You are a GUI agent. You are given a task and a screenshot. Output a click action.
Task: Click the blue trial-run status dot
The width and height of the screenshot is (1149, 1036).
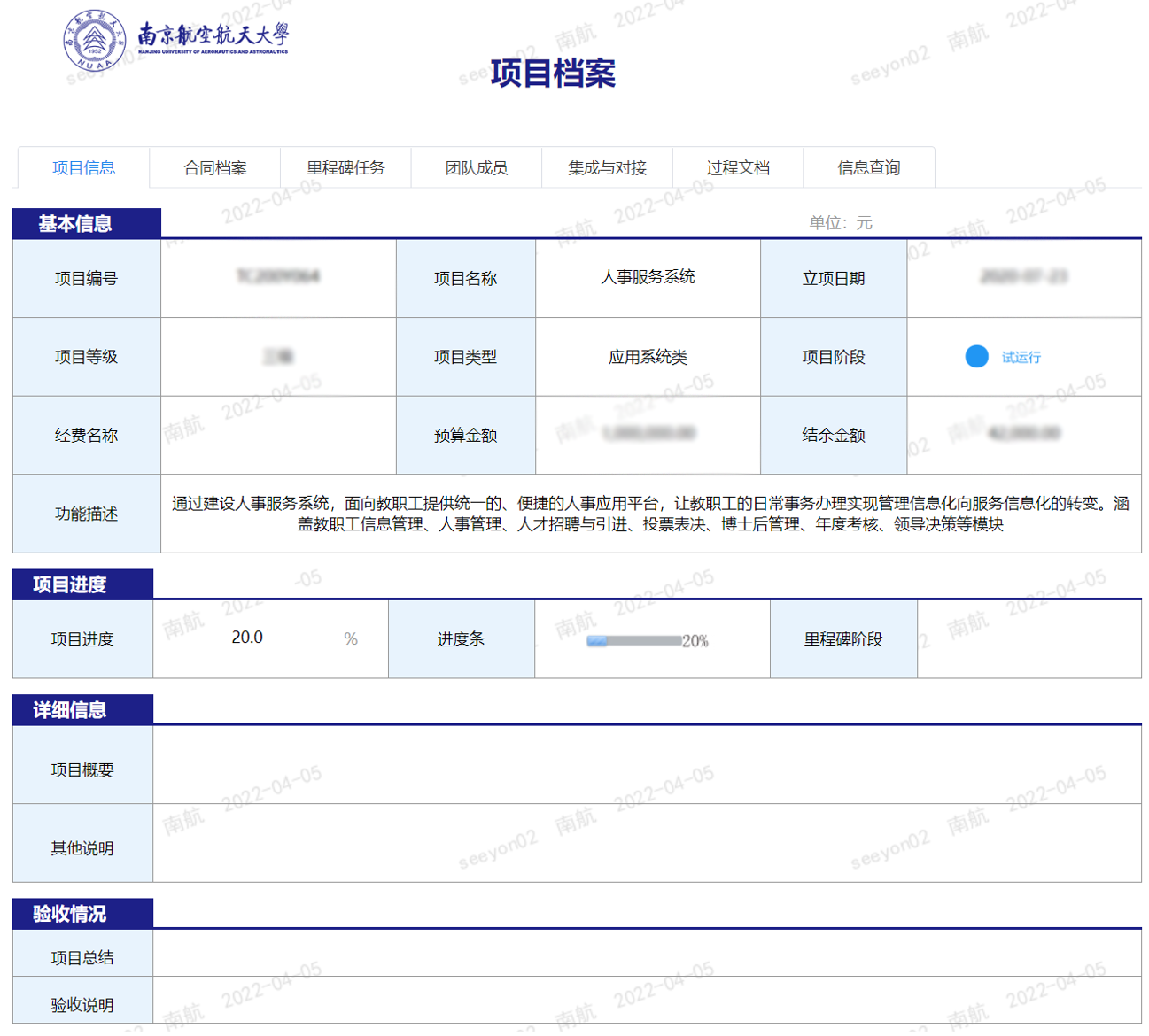976,356
